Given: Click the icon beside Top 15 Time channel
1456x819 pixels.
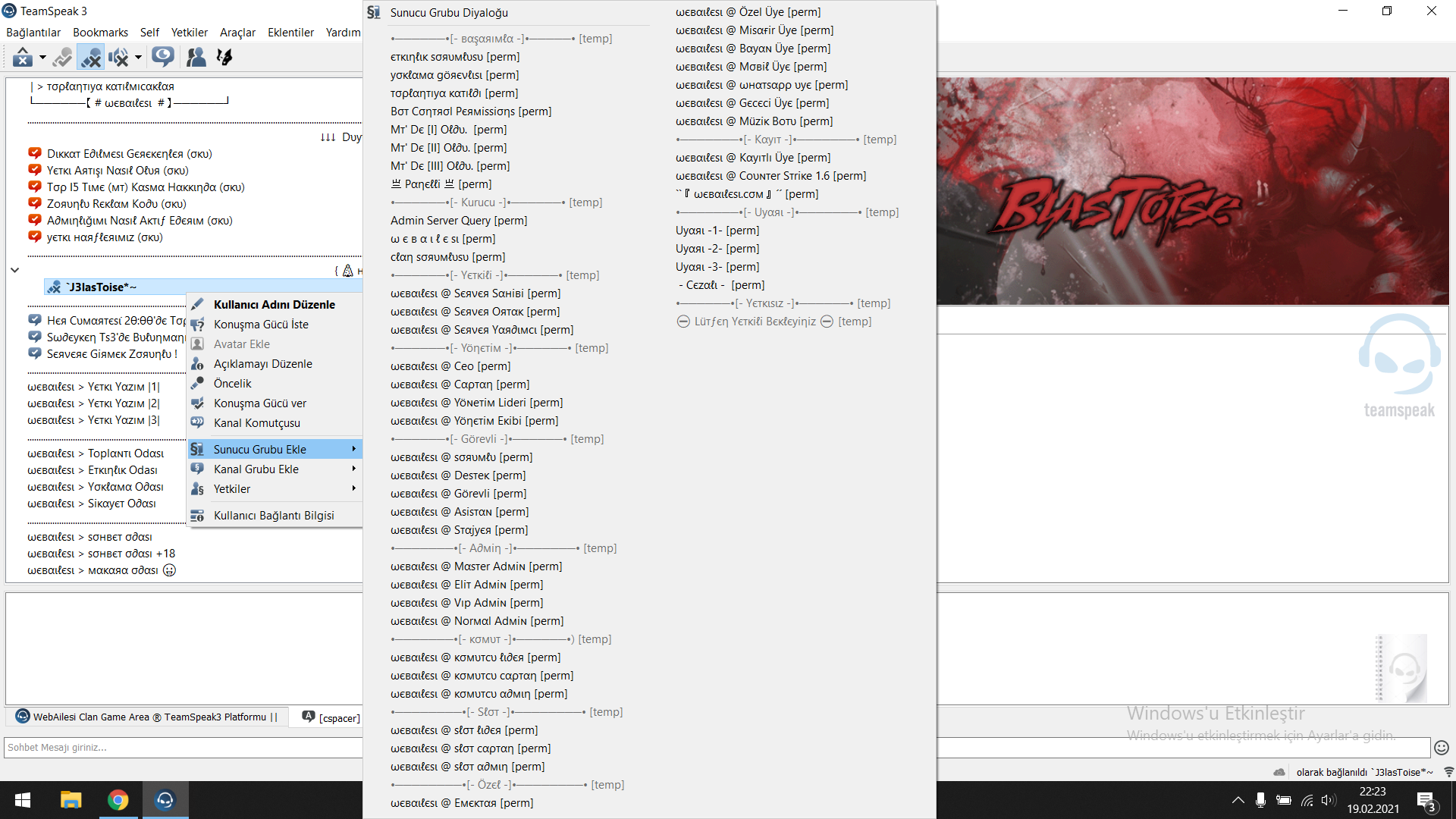Looking at the screenshot, I should (35, 187).
